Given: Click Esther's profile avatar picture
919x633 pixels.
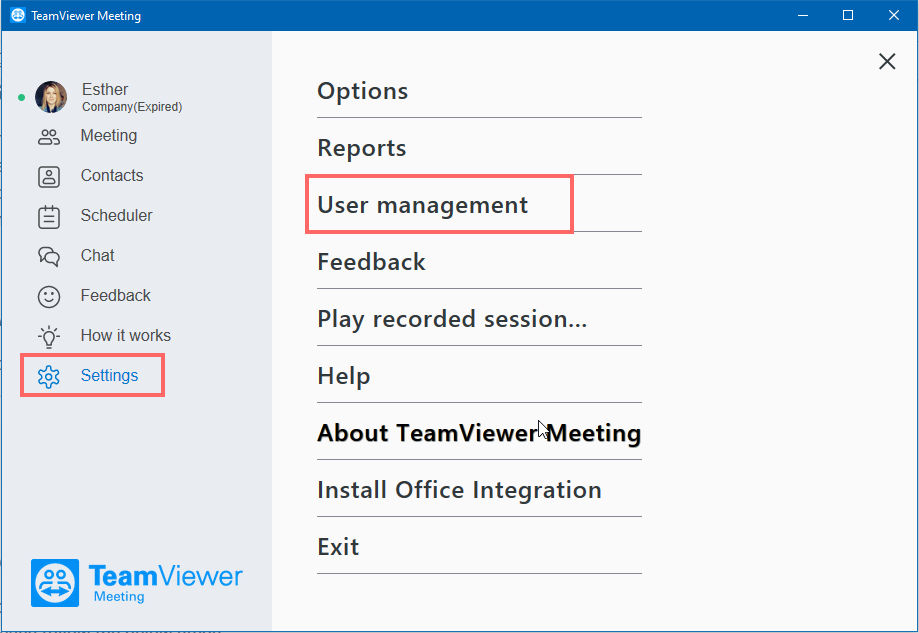Looking at the screenshot, I should click(51, 97).
